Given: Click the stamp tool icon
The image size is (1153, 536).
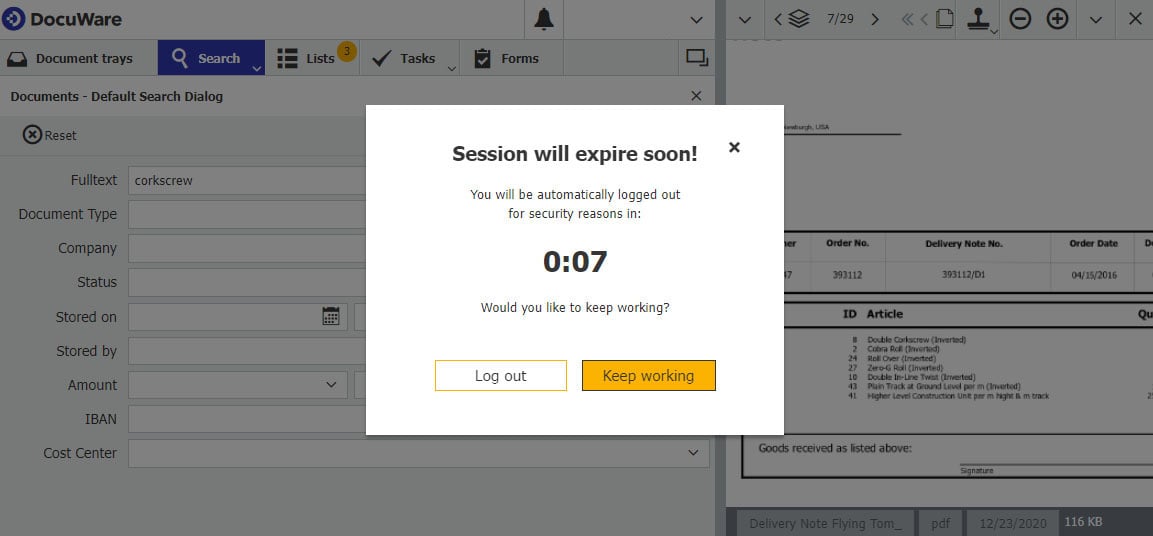Looking at the screenshot, I should [980, 19].
